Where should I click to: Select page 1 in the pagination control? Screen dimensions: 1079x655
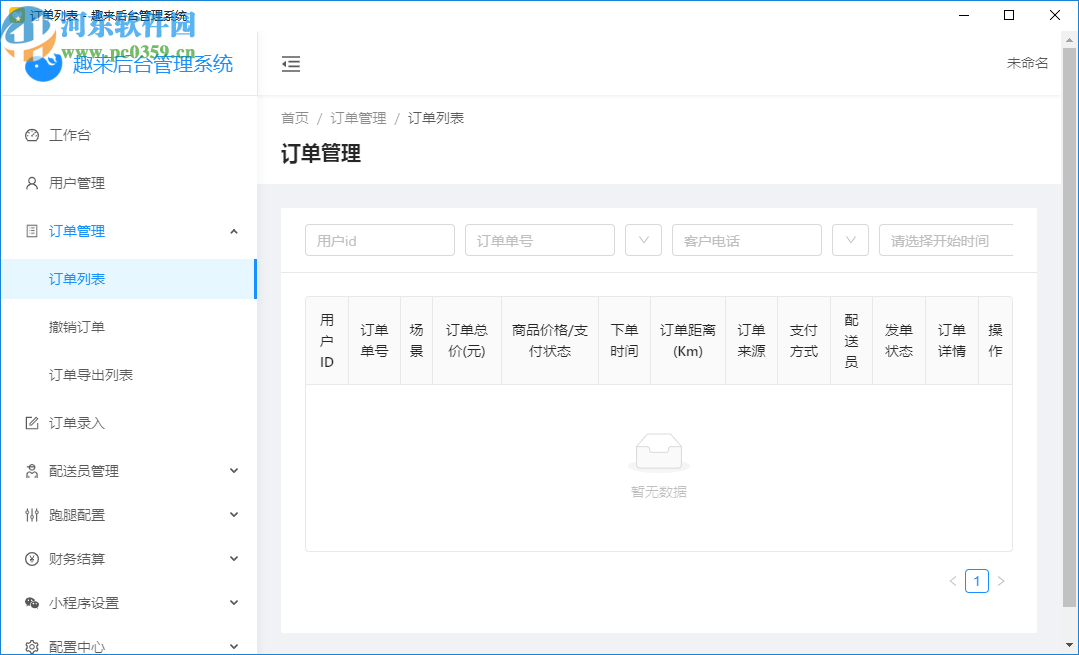(x=977, y=581)
